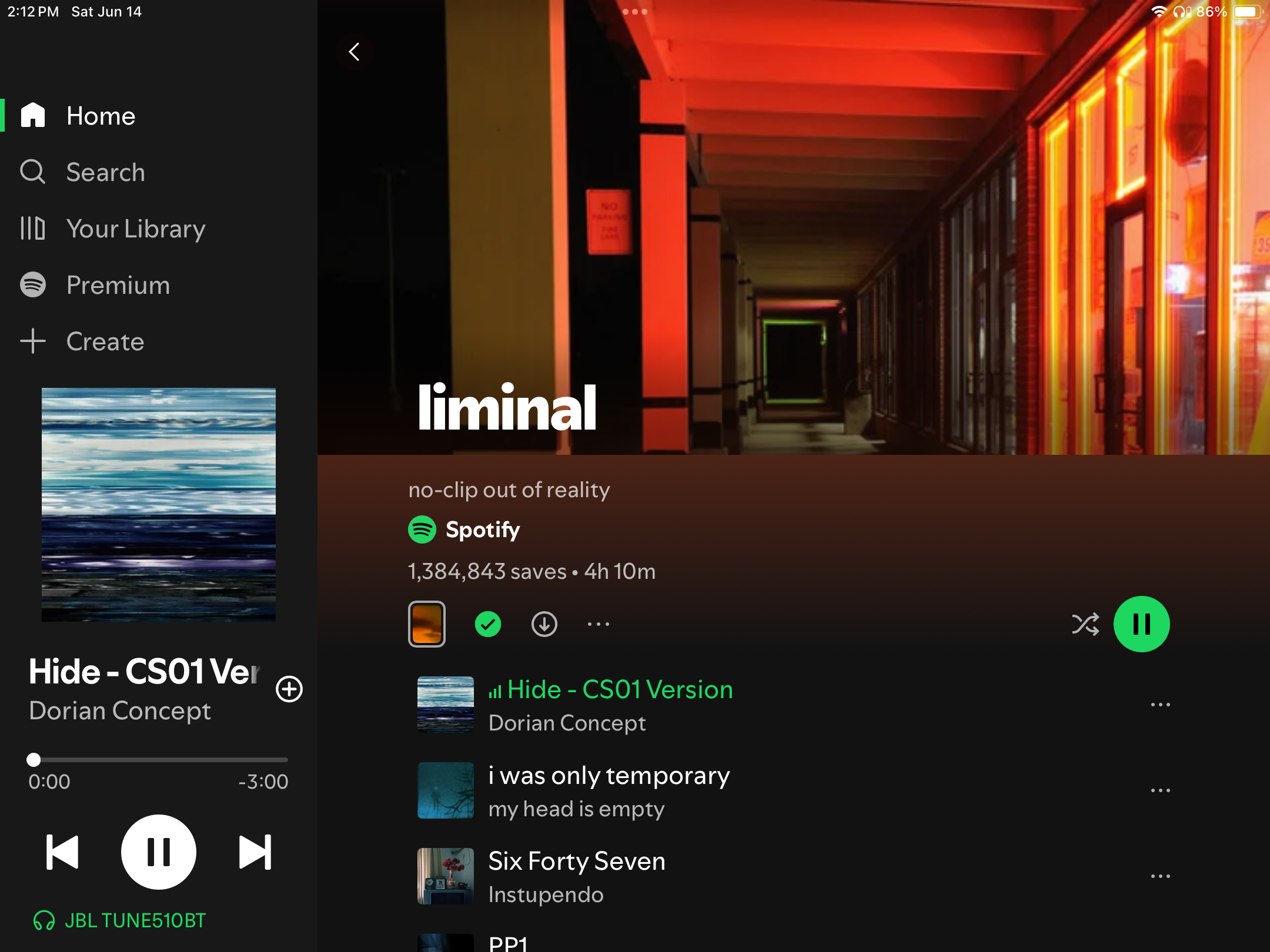Tap the Your Library shelf icon
The image size is (1270, 952).
coord(33,228)
